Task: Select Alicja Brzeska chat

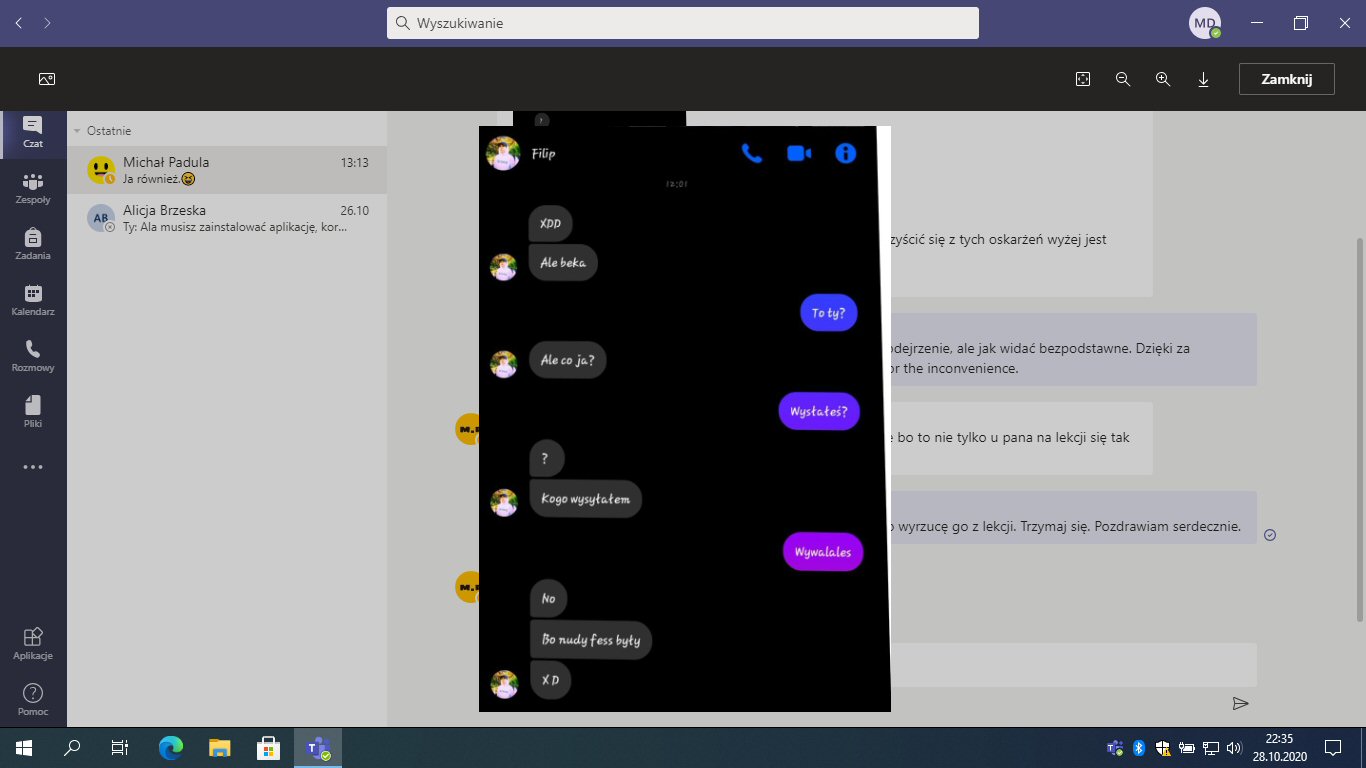Action: (x=226, y=218)
